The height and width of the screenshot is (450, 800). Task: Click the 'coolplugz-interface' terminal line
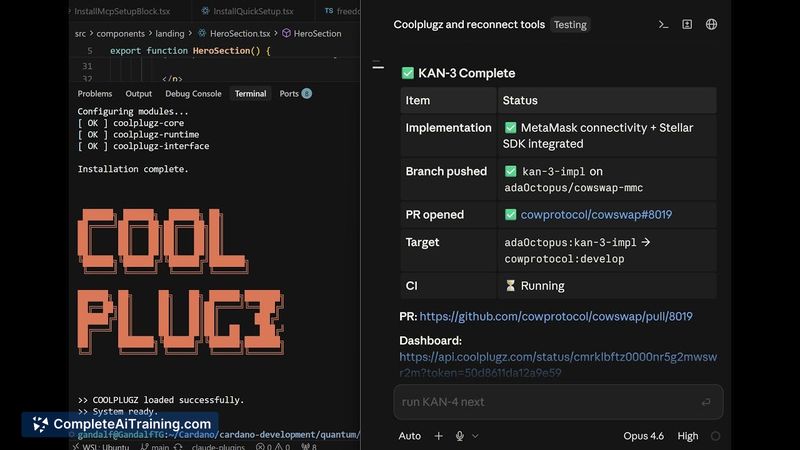coord(143,146)
